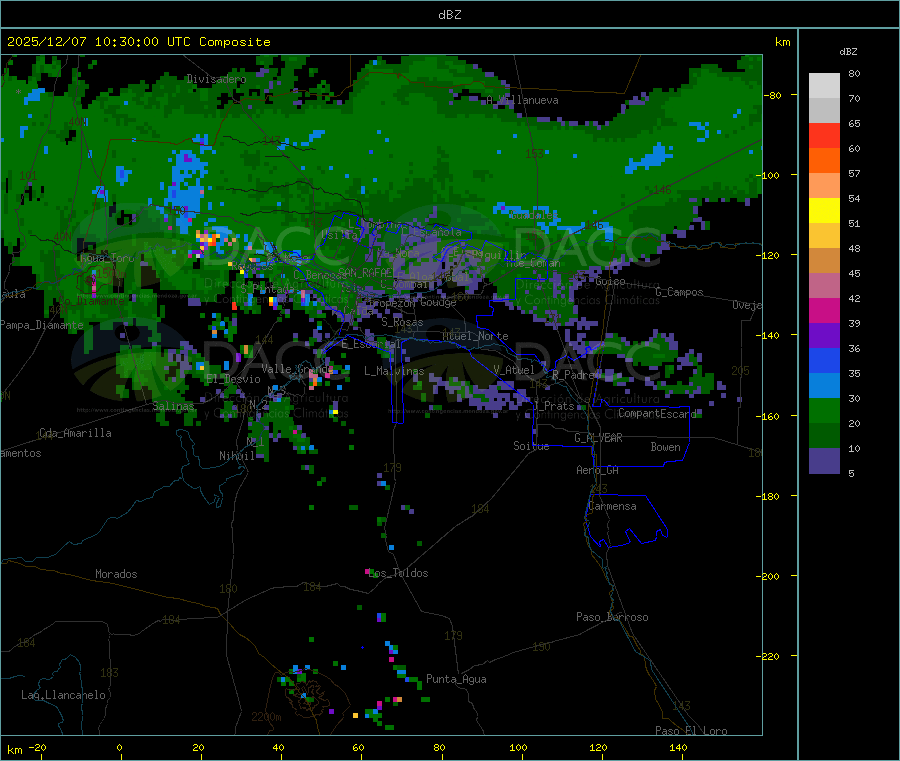Viewport: 900px width, 761px height.
Task: Click the Bowen place label
Action: click(x=666, y=447)
